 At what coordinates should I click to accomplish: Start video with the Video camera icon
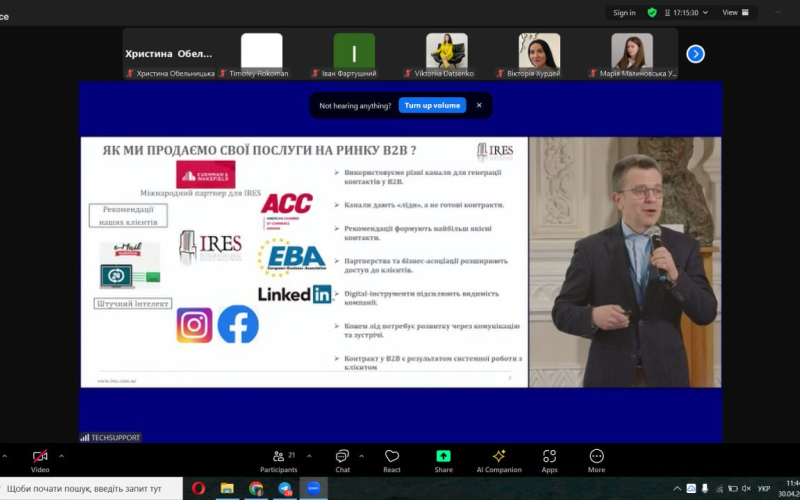(x=40, y=456)
